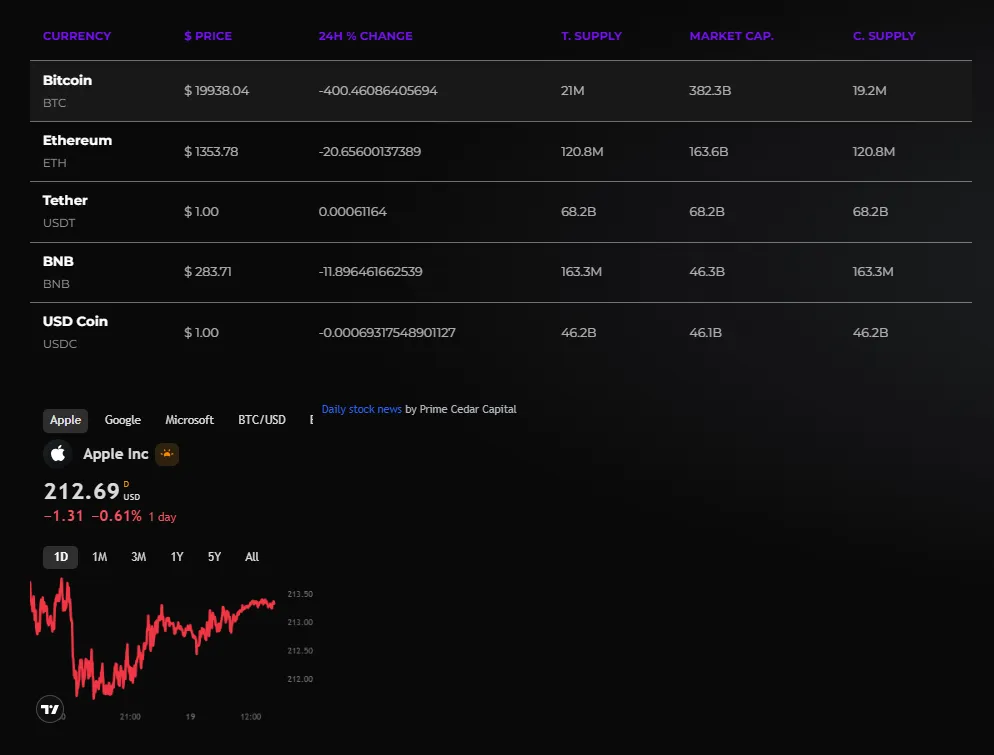Open the BTC/USD tab
The height and width of the screenshot is (755, 994).
pos(261,420)
